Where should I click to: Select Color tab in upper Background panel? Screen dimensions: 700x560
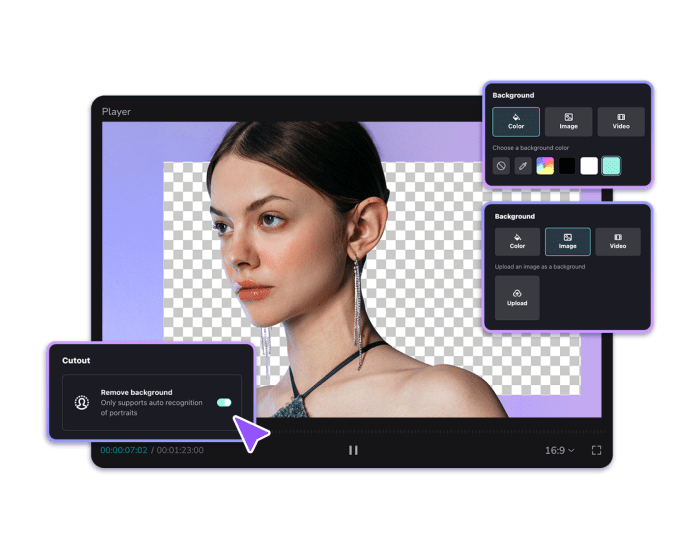(x=516, y=121)
